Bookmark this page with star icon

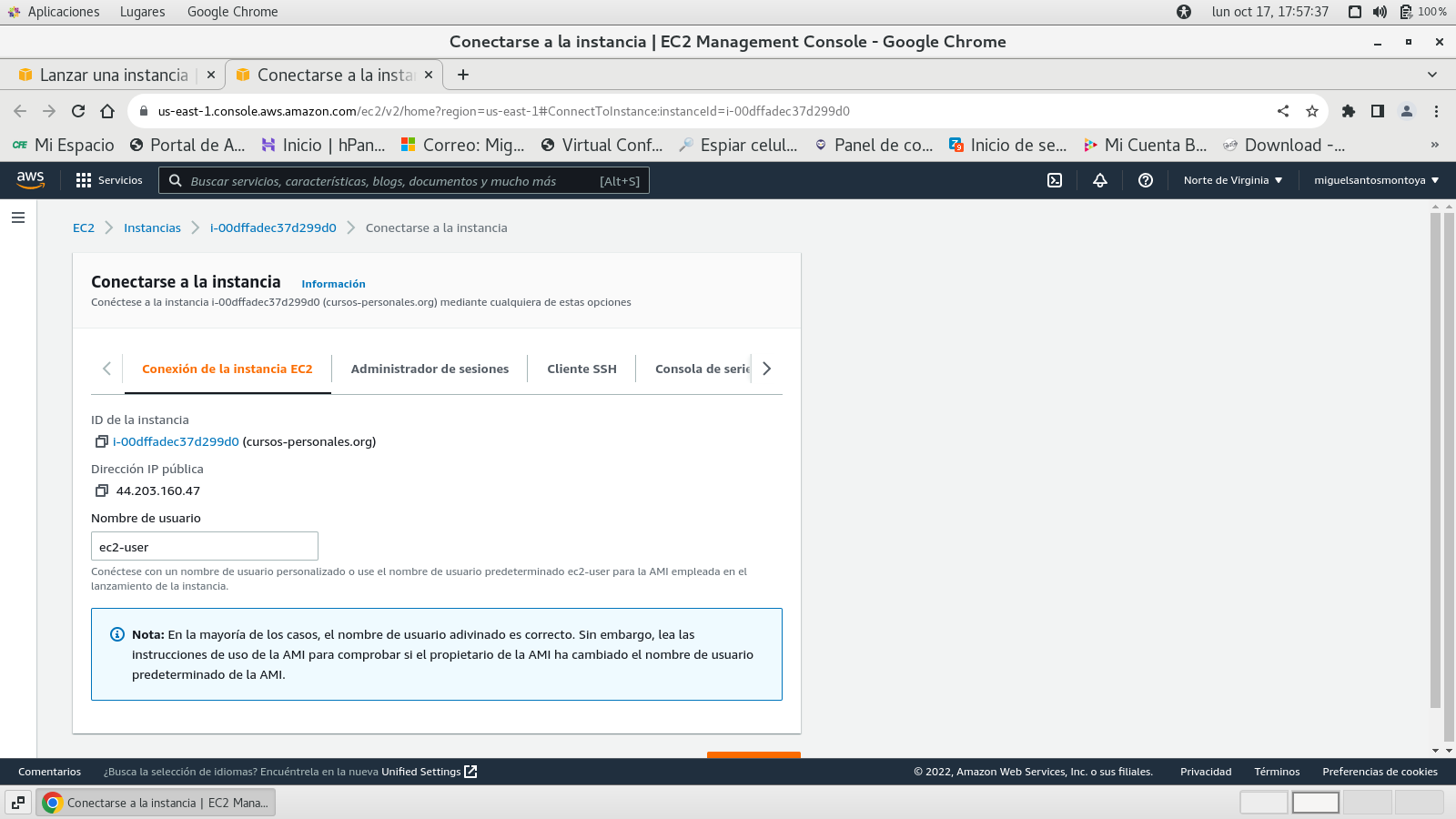pyautogui.click(x=1311, y=111)
